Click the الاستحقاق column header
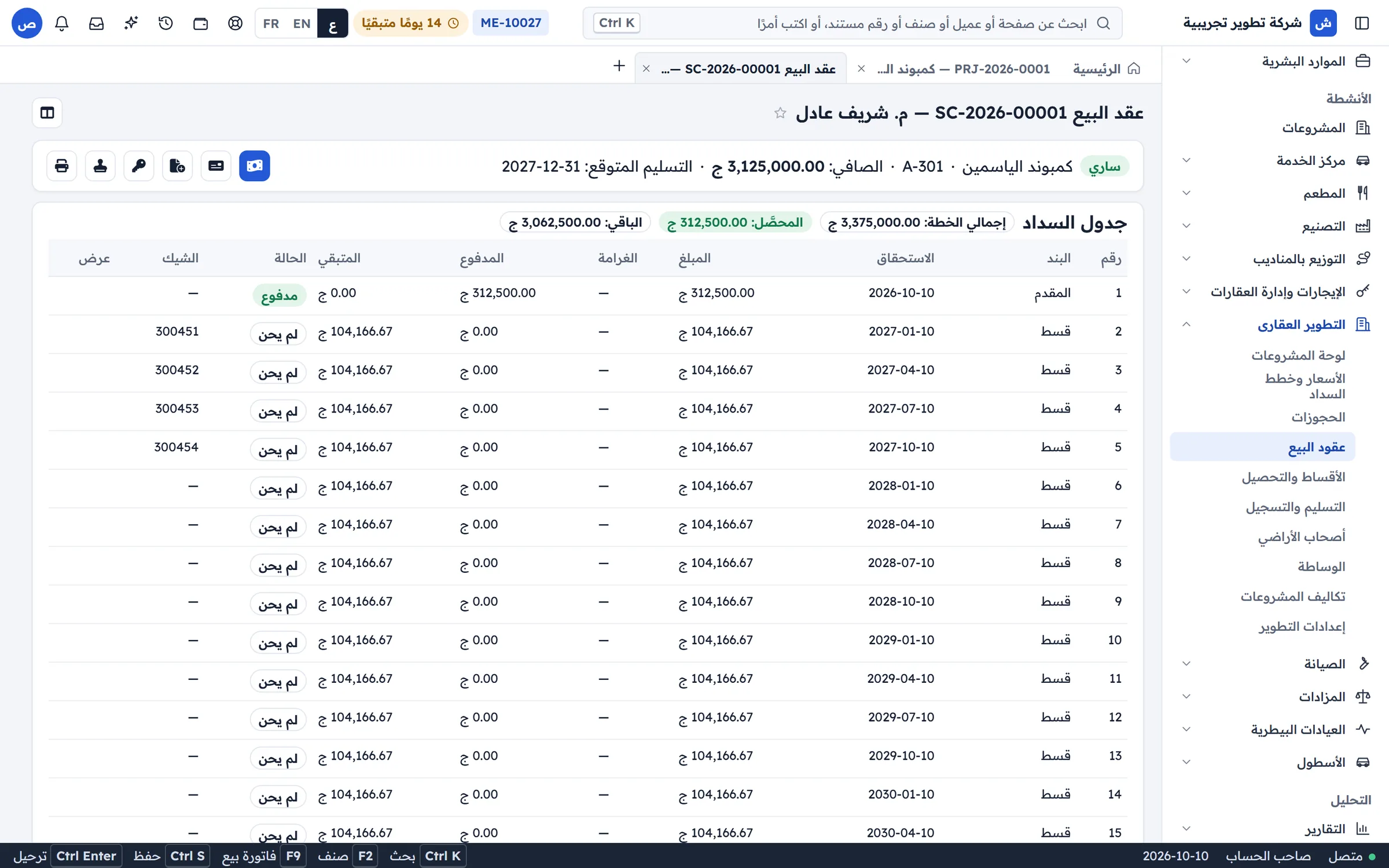Viewport: 1389px width, 868px height. coord(906,259)
